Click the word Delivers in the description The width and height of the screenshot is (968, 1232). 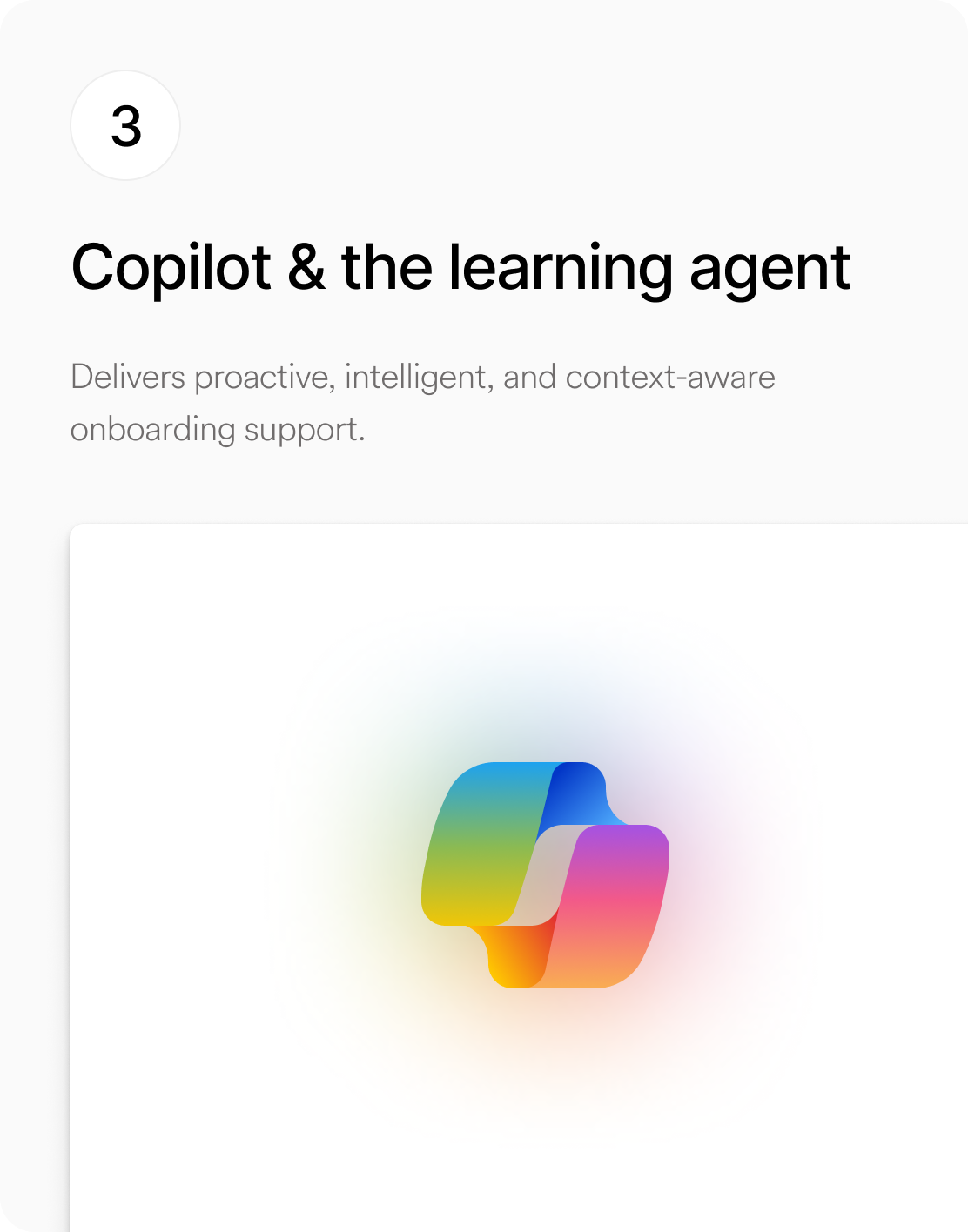pos(128,377)
